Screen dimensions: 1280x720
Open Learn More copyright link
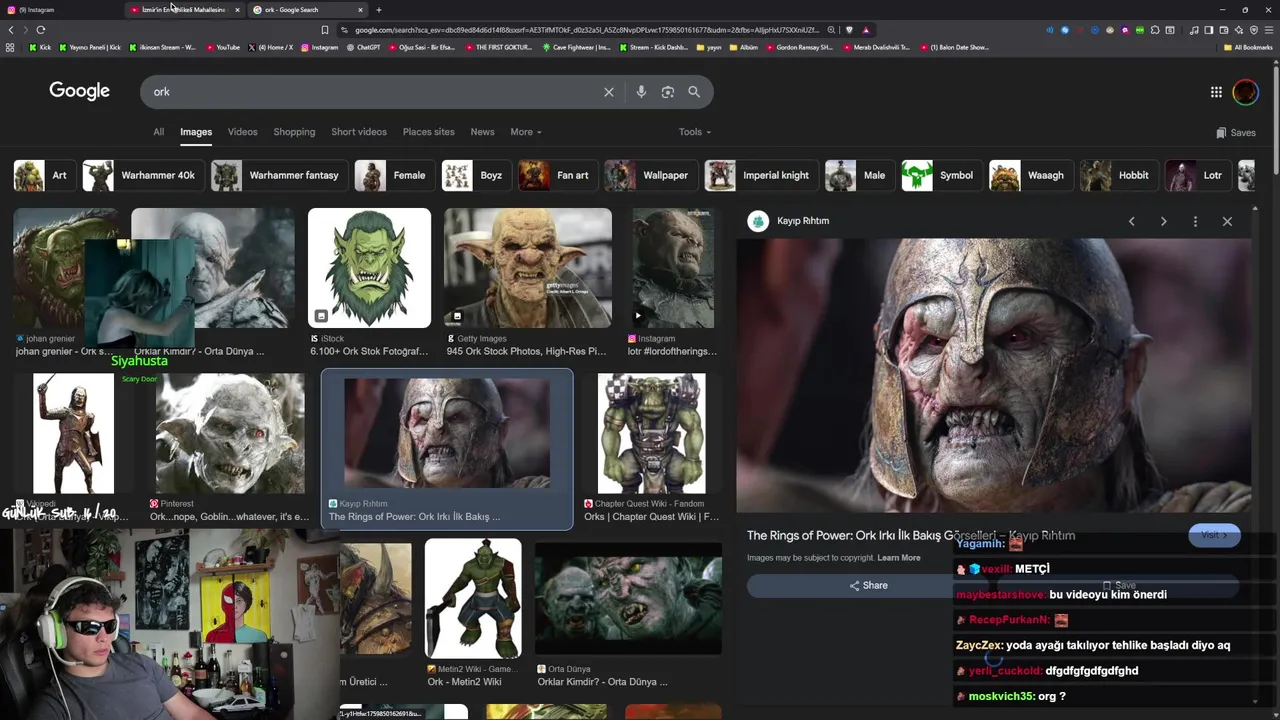pos(899,558)
